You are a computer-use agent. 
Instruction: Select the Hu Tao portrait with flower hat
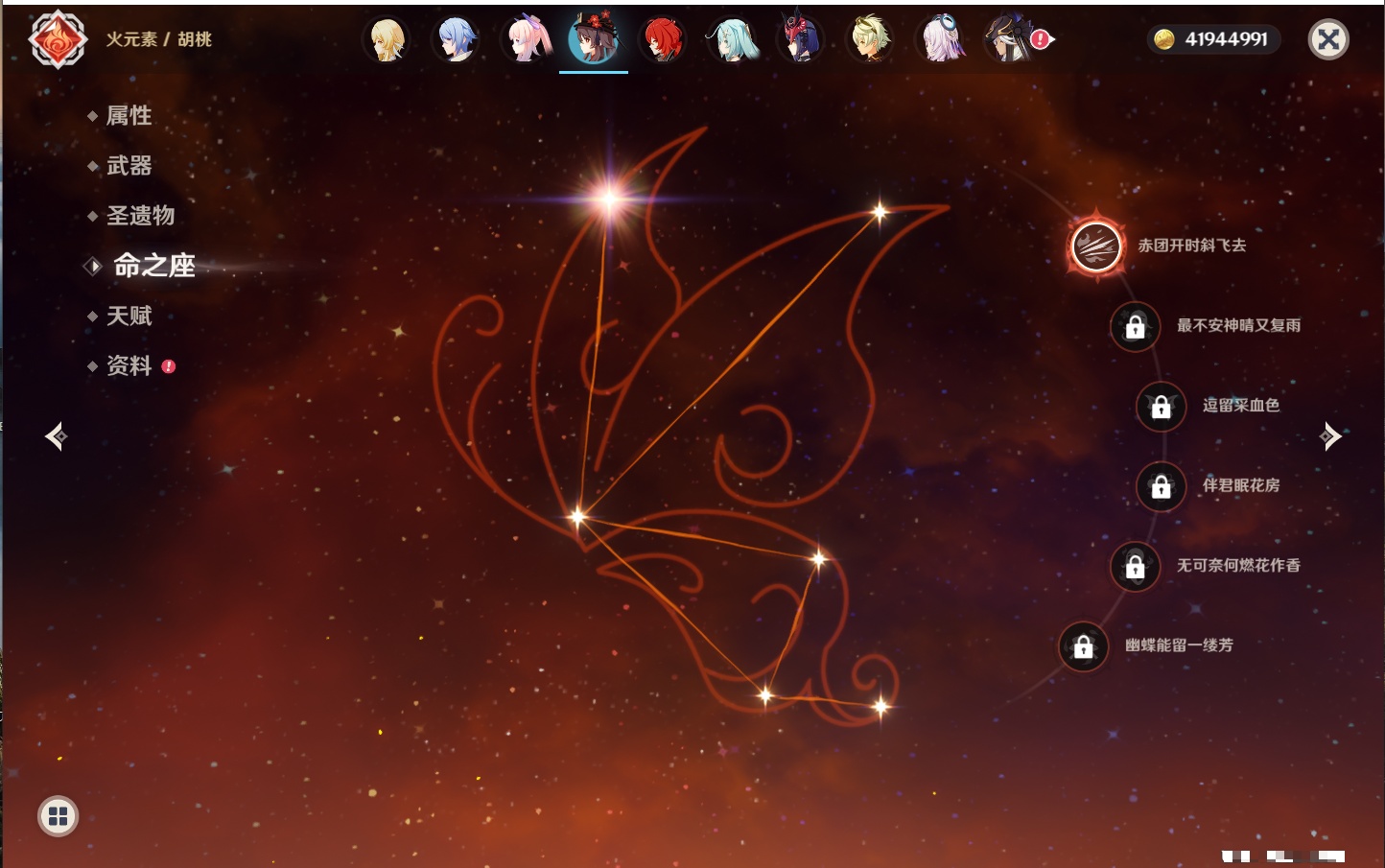point(594,39)
